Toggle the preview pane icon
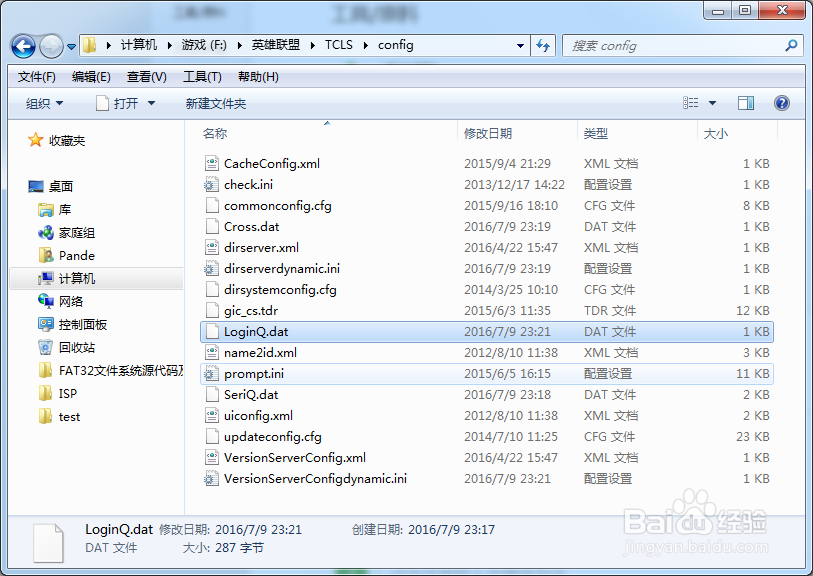 [x=745, y=103]
